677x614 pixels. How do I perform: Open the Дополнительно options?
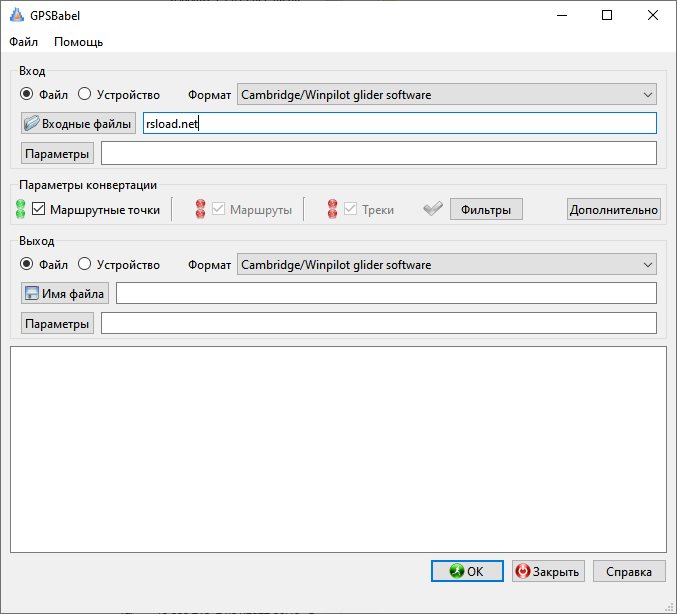point(614,209)
